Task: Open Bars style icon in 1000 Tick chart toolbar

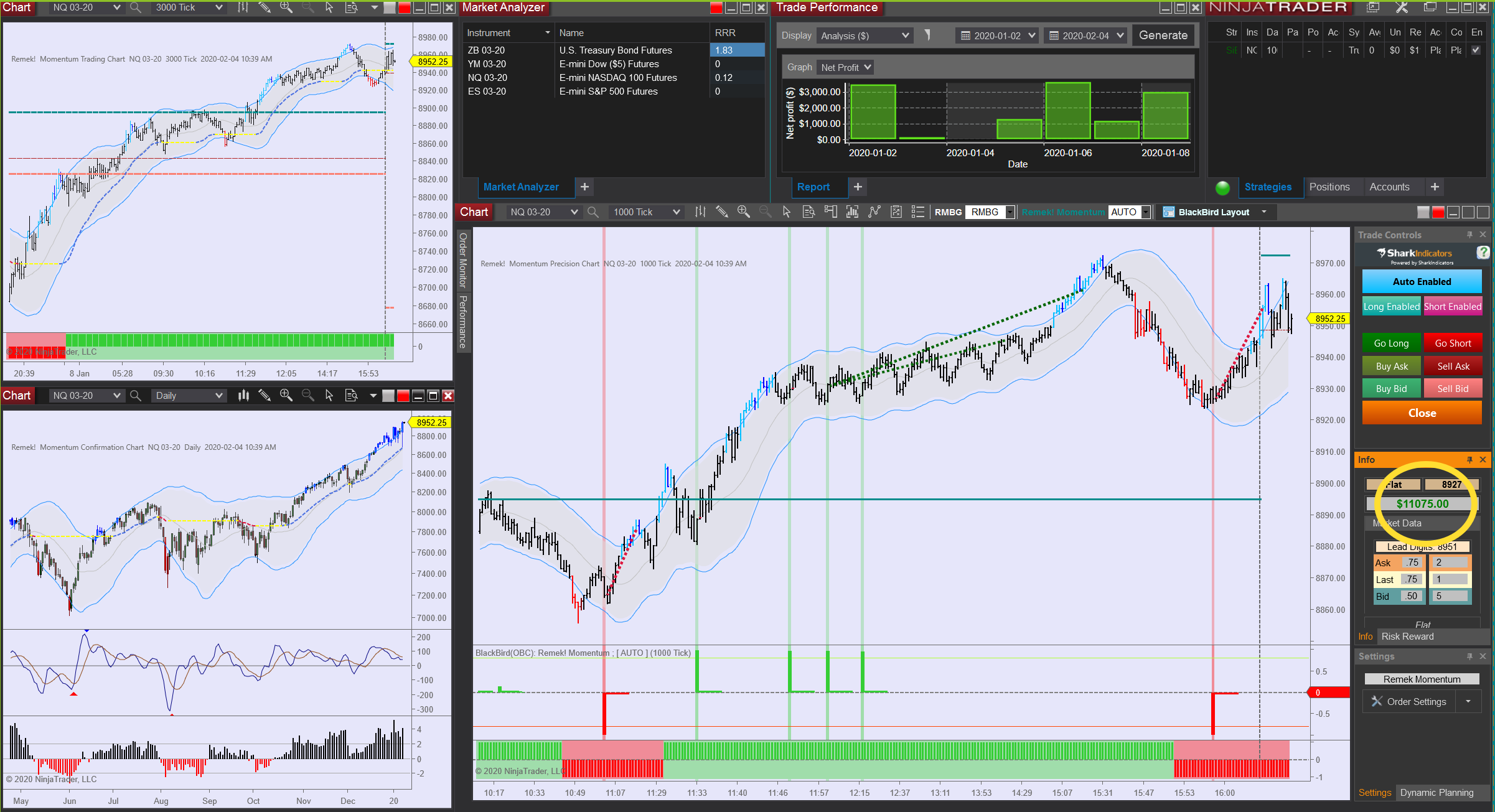Action: coord(700,212)
